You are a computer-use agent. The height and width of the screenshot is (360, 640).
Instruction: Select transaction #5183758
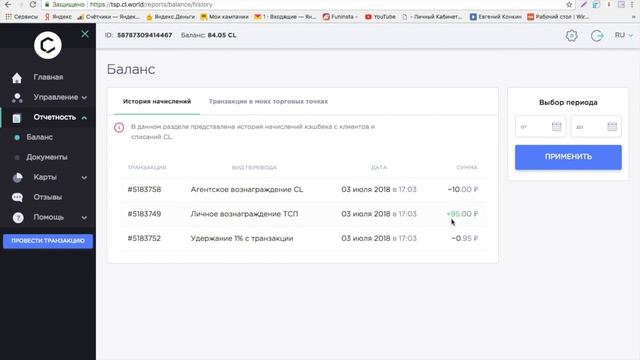tap(144, 189)
